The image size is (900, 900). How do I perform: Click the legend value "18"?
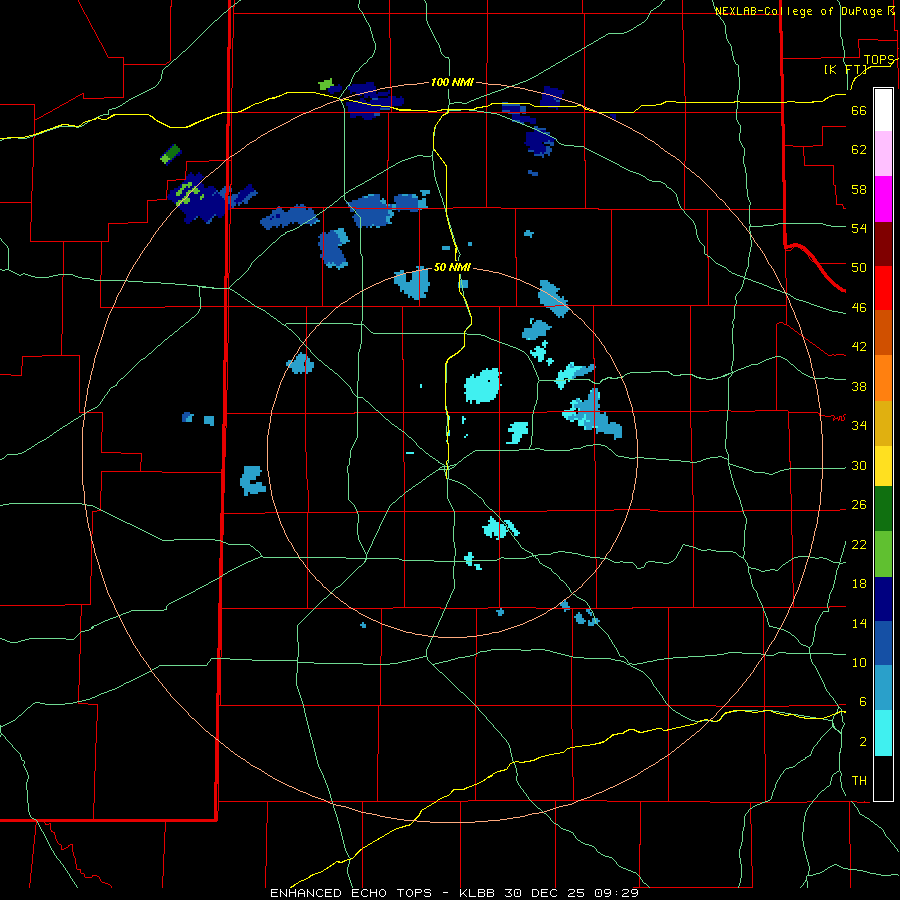pos(859,584)
